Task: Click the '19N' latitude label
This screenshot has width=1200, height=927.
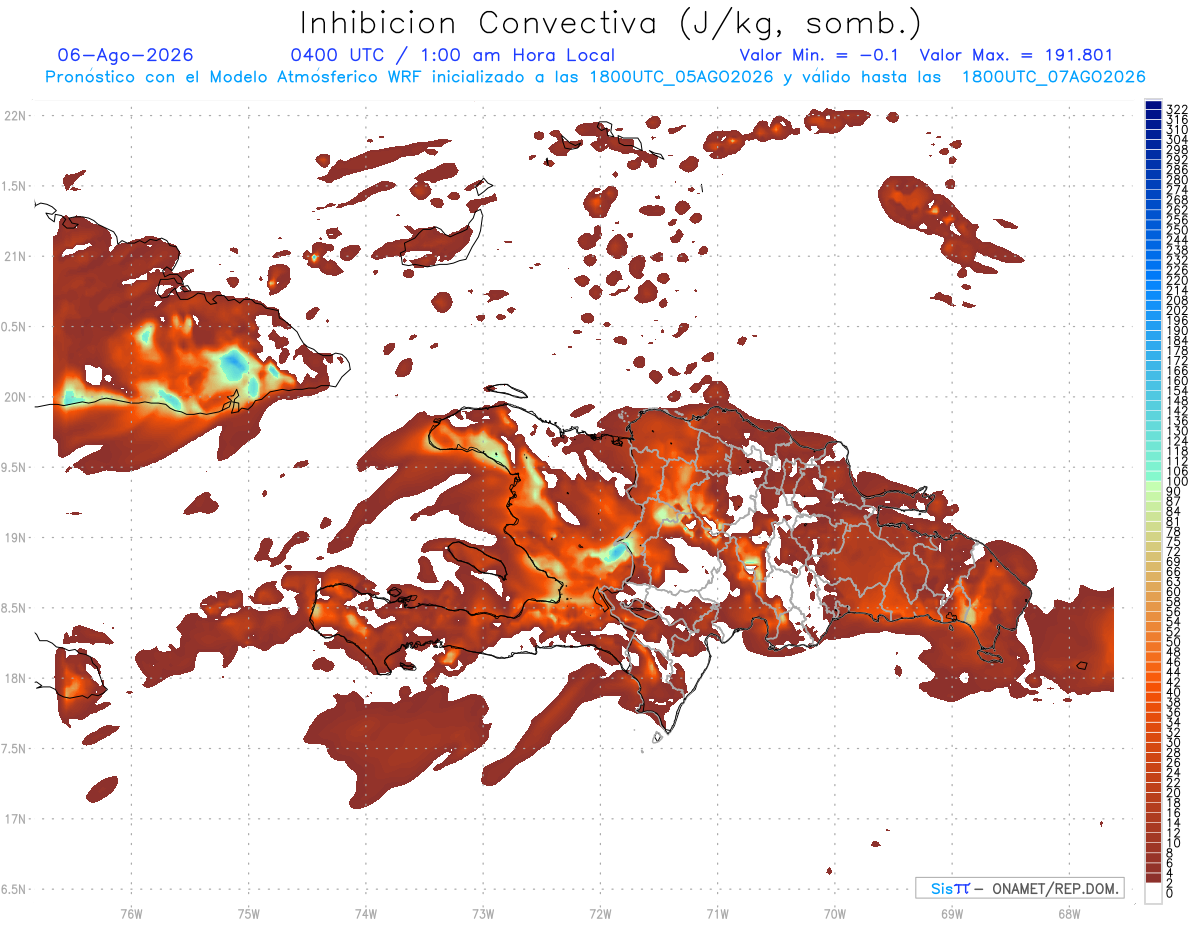Action: click(16, 537)
